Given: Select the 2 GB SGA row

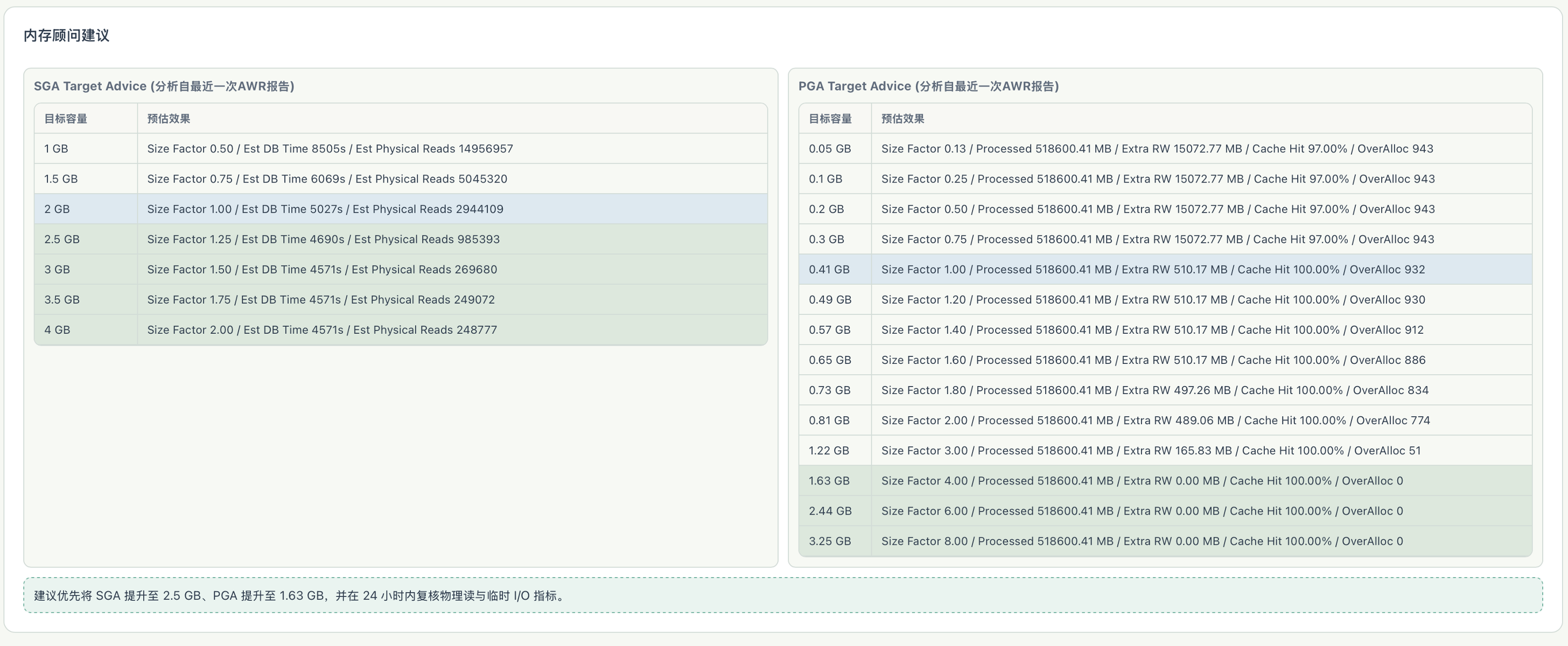Looking at the screenshot, I should [401, 209].
